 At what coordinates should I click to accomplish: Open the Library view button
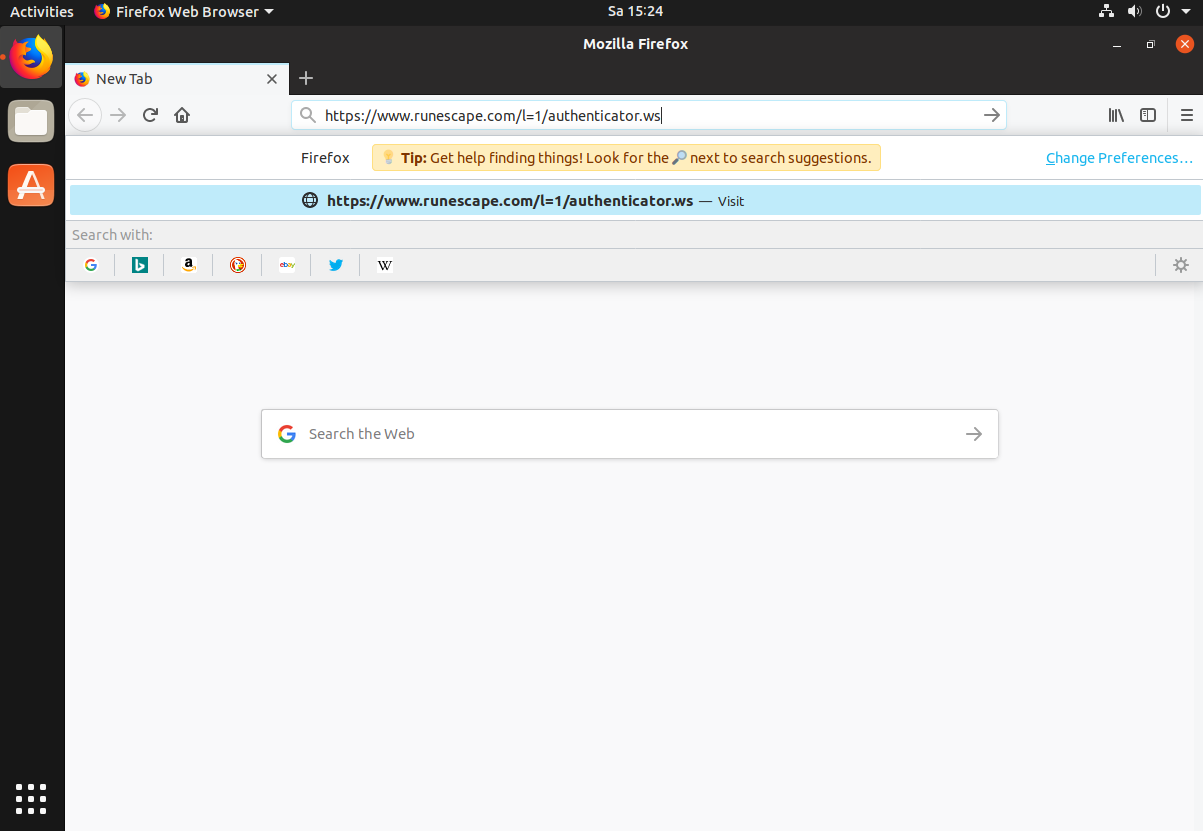[1116, 115]
